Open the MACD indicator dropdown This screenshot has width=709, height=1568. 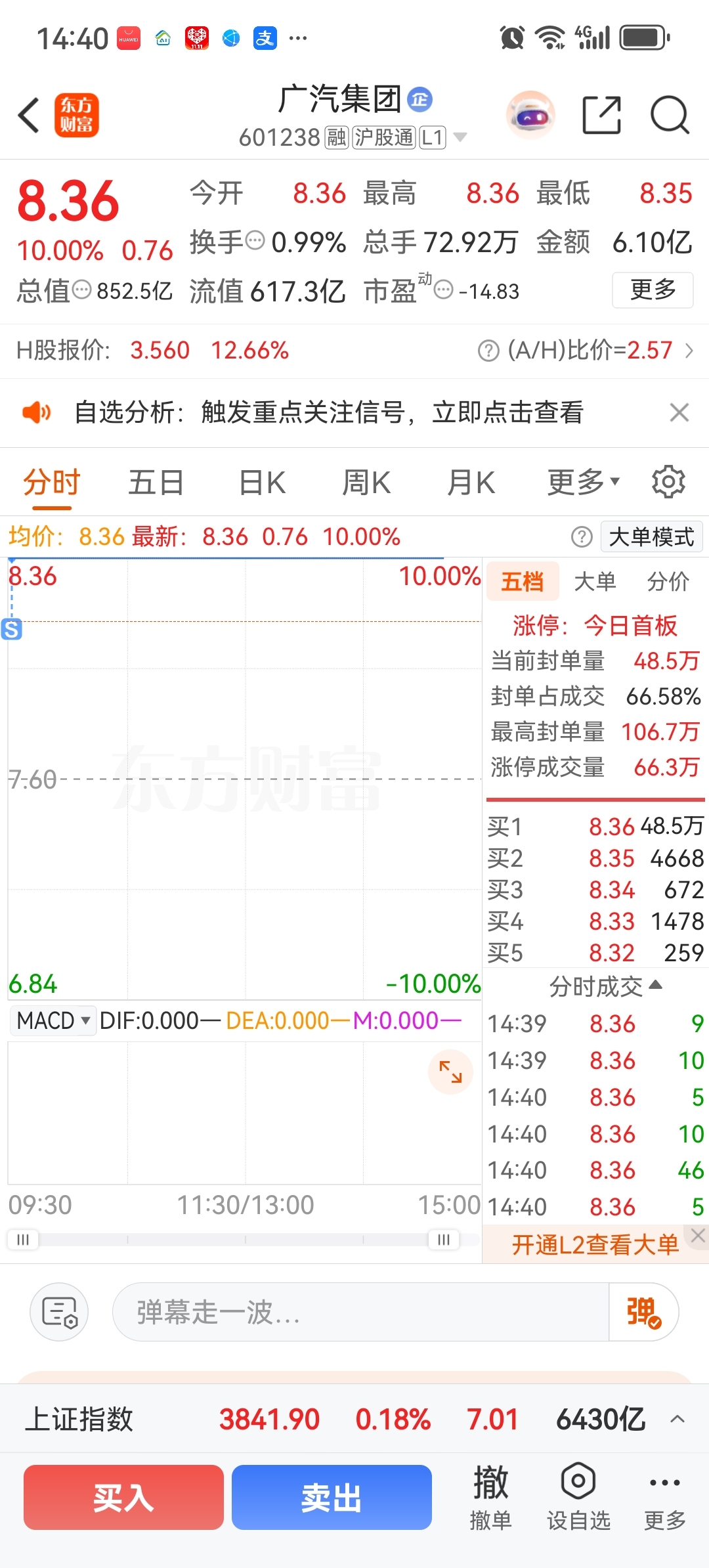[x=53, y=1021]
